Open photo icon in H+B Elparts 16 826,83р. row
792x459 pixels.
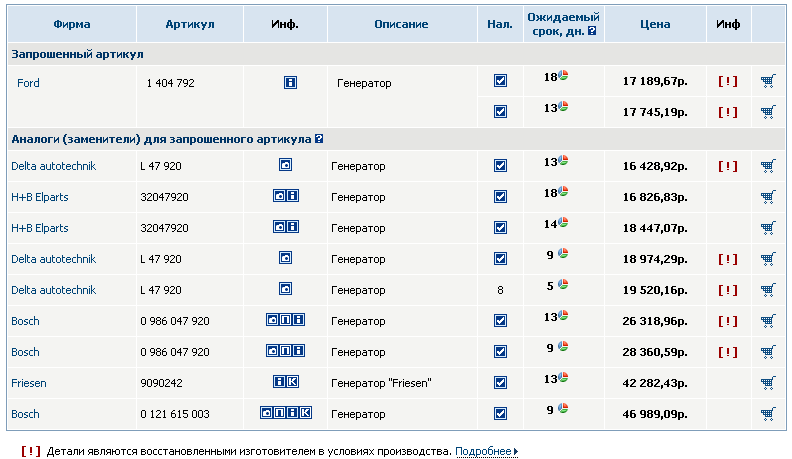coord(279,195)
